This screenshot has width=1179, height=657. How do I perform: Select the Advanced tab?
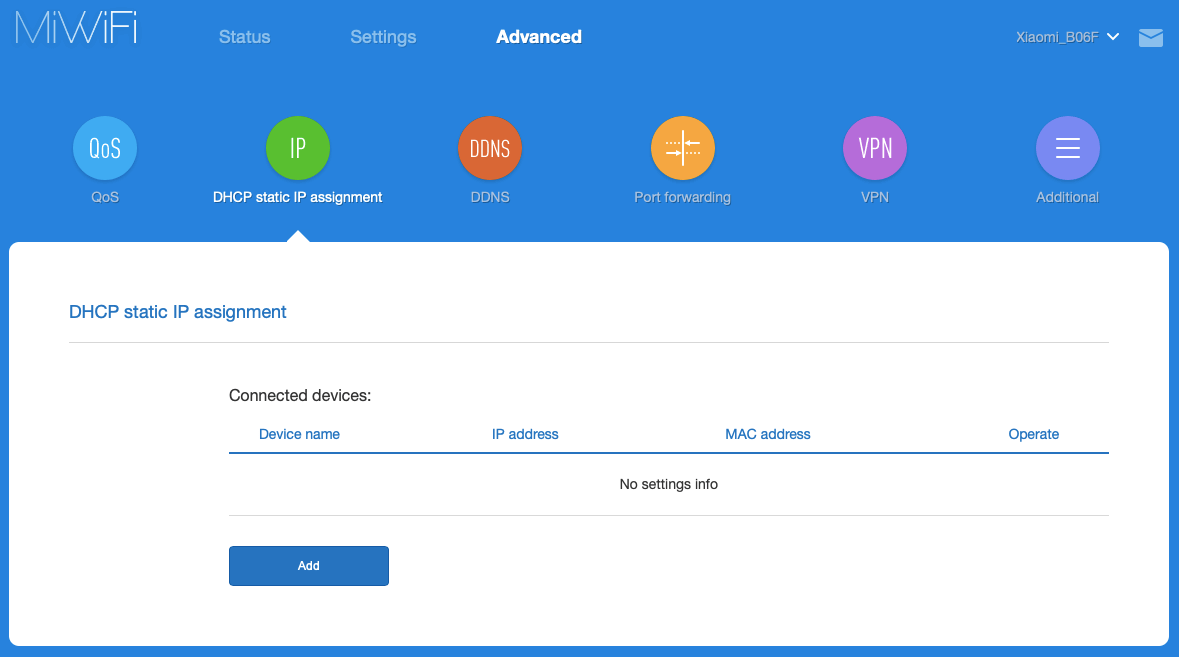(x=538, y=37)
